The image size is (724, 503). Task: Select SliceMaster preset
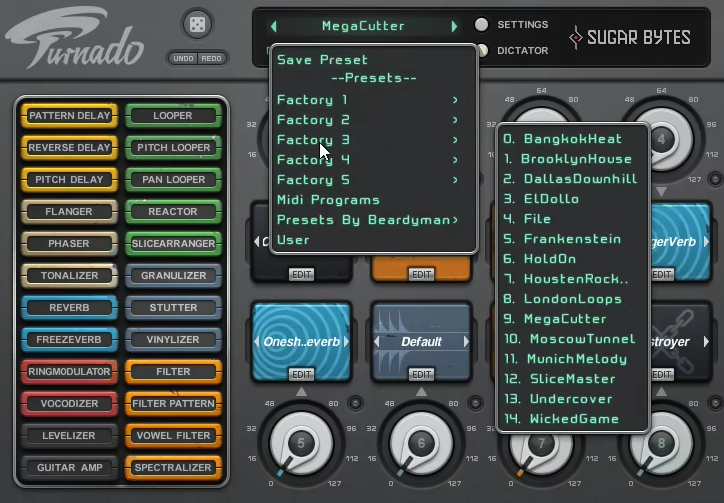559,379
